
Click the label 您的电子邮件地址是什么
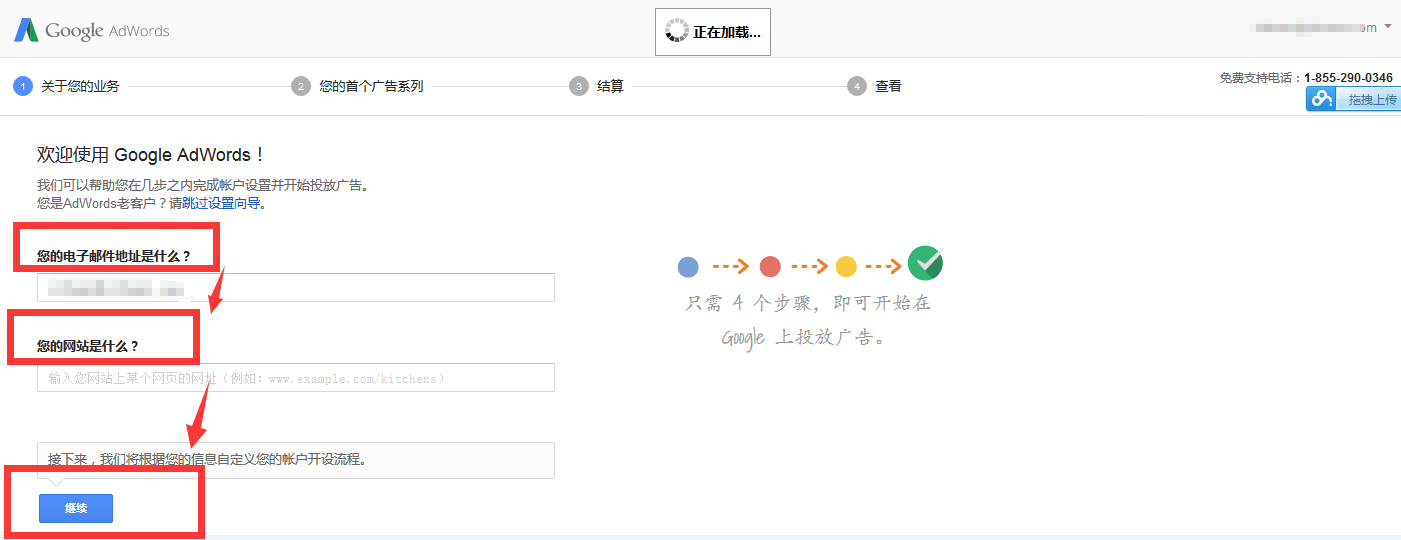click(x=113, y=257)
